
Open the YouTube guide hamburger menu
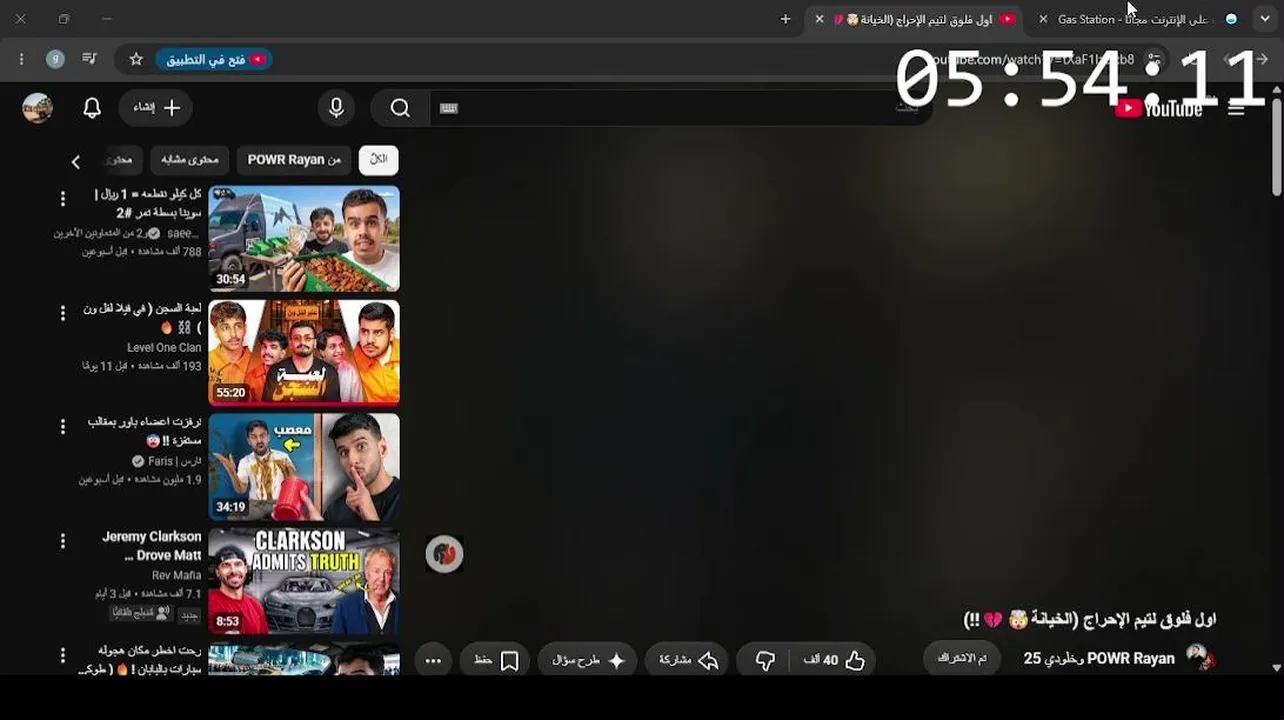point(1236,108)
